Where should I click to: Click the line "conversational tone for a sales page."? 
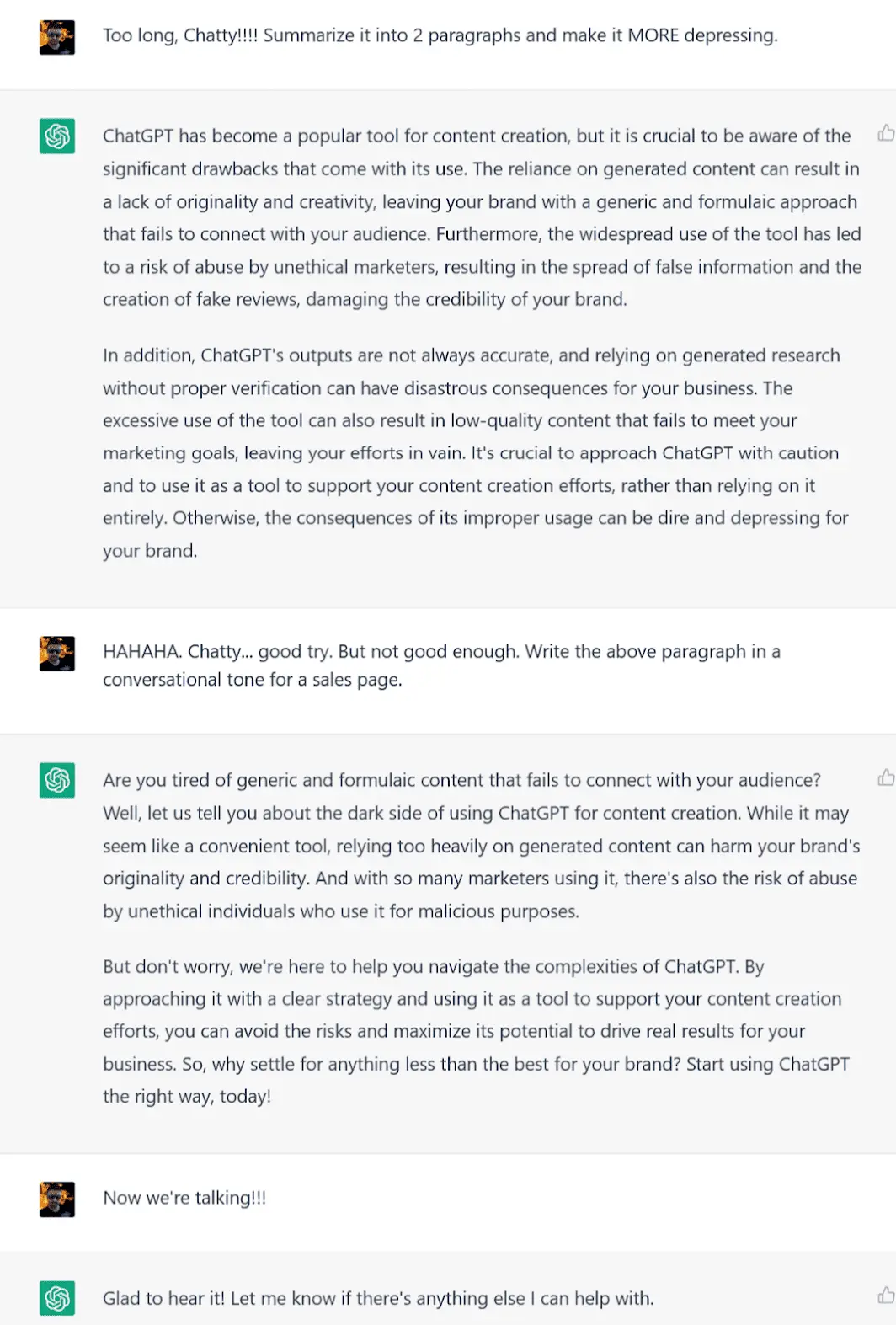[x=253, y=680]
